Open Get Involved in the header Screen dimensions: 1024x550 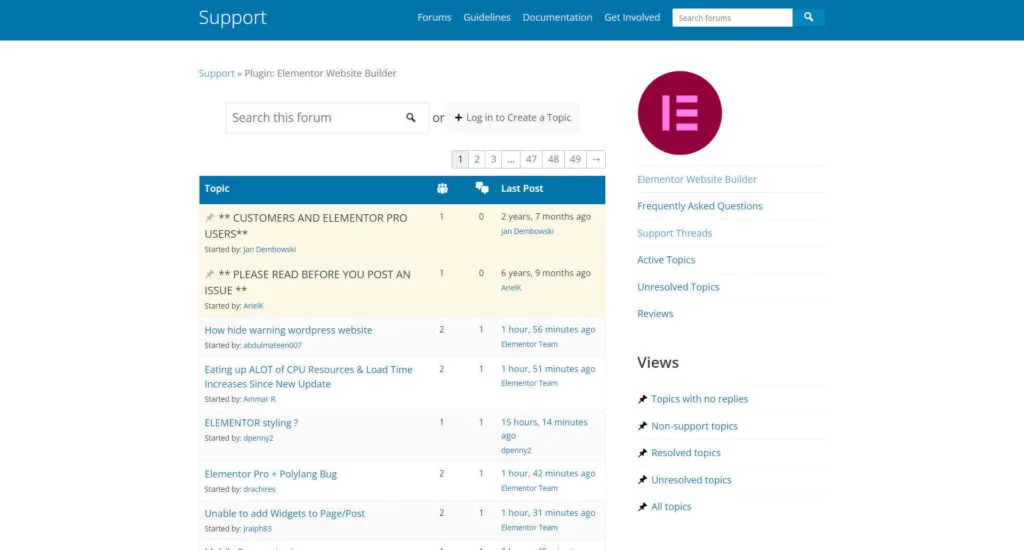coord(632,17)
